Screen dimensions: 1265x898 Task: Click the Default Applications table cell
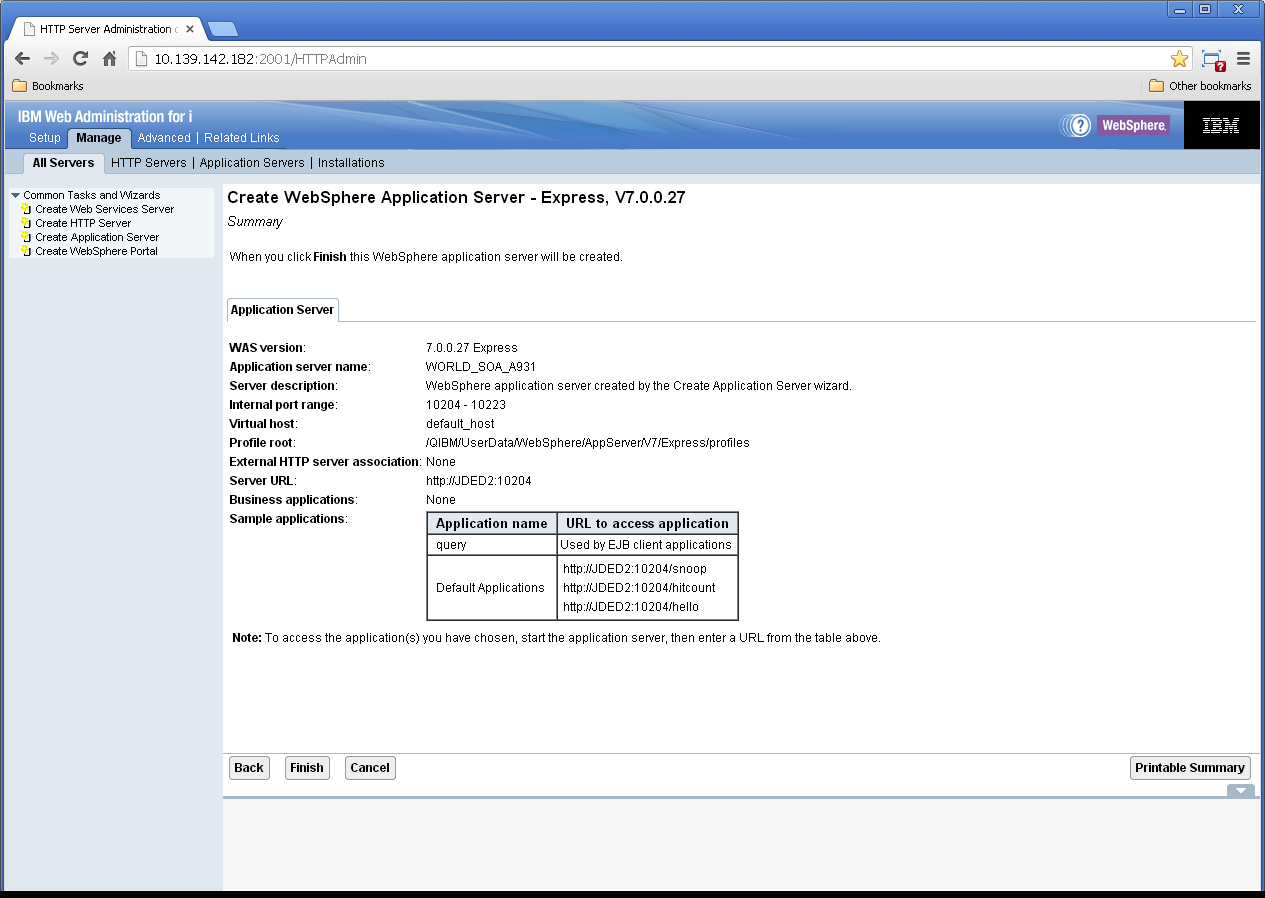point(492,588)
